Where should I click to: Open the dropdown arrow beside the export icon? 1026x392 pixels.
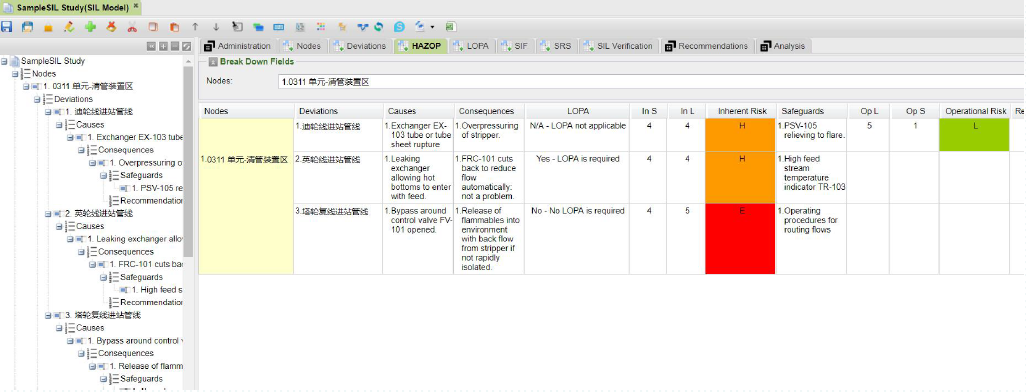point(432,27)
